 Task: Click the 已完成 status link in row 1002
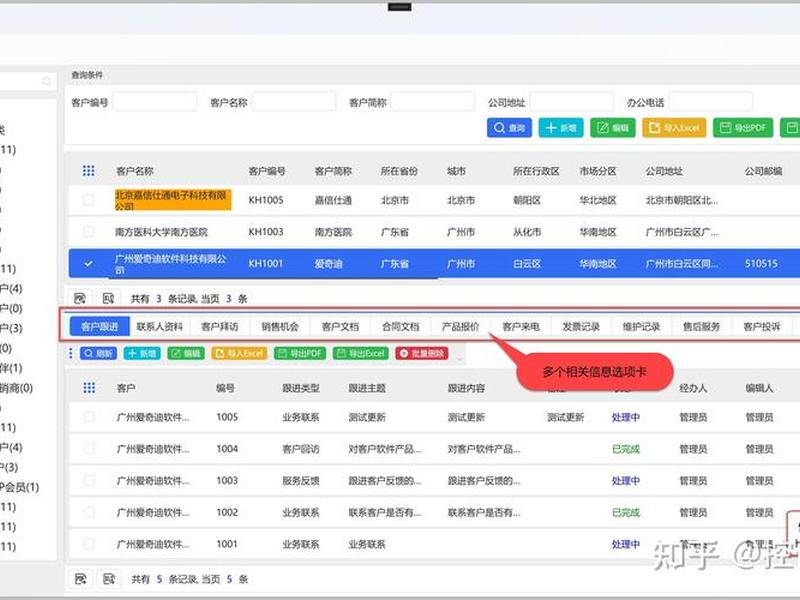626,512
